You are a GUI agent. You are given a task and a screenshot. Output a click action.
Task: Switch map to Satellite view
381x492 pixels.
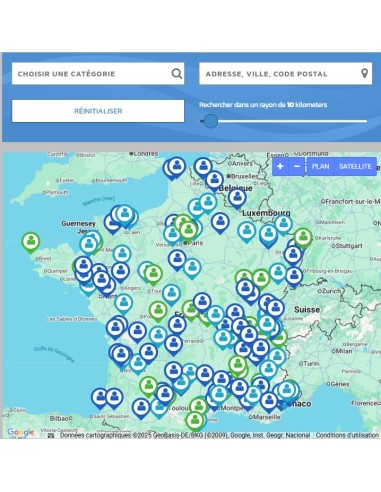coord(355,166)
